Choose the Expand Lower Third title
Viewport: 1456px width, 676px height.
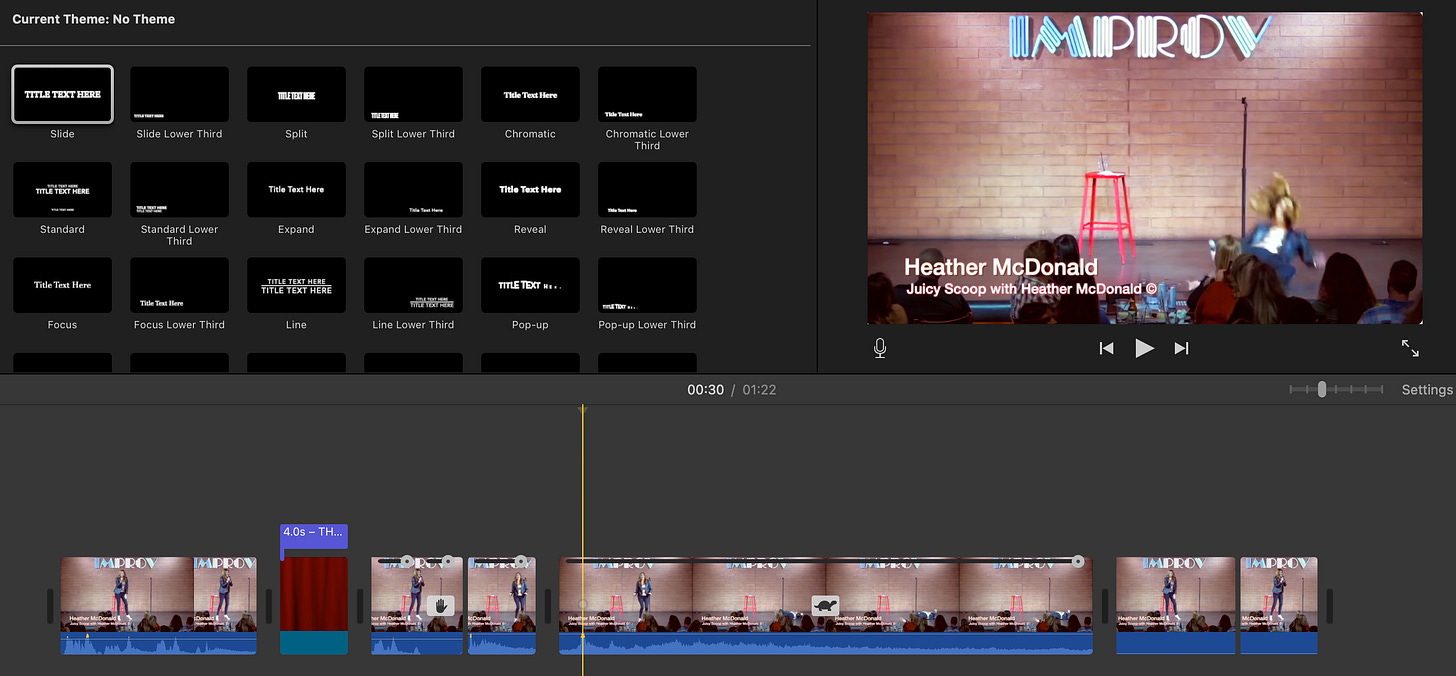pos(413,190)
